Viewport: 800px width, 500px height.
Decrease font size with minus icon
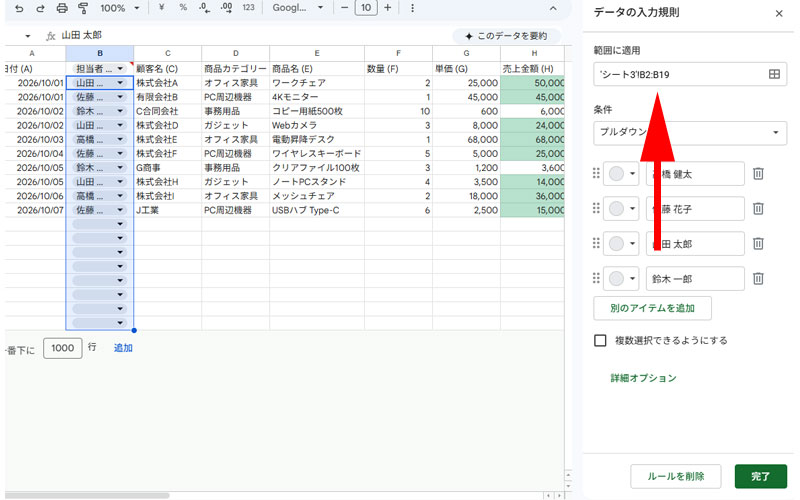pos(344,8)
